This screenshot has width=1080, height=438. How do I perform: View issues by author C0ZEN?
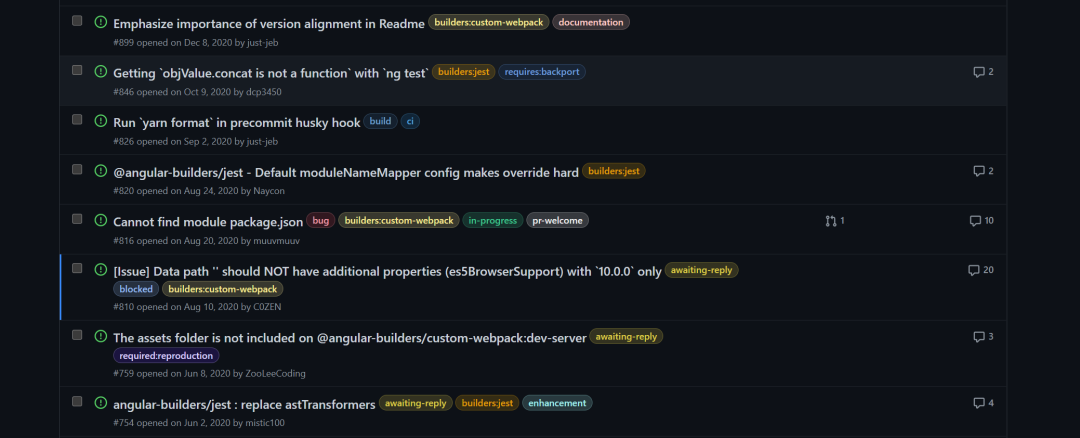pos(267,307)
